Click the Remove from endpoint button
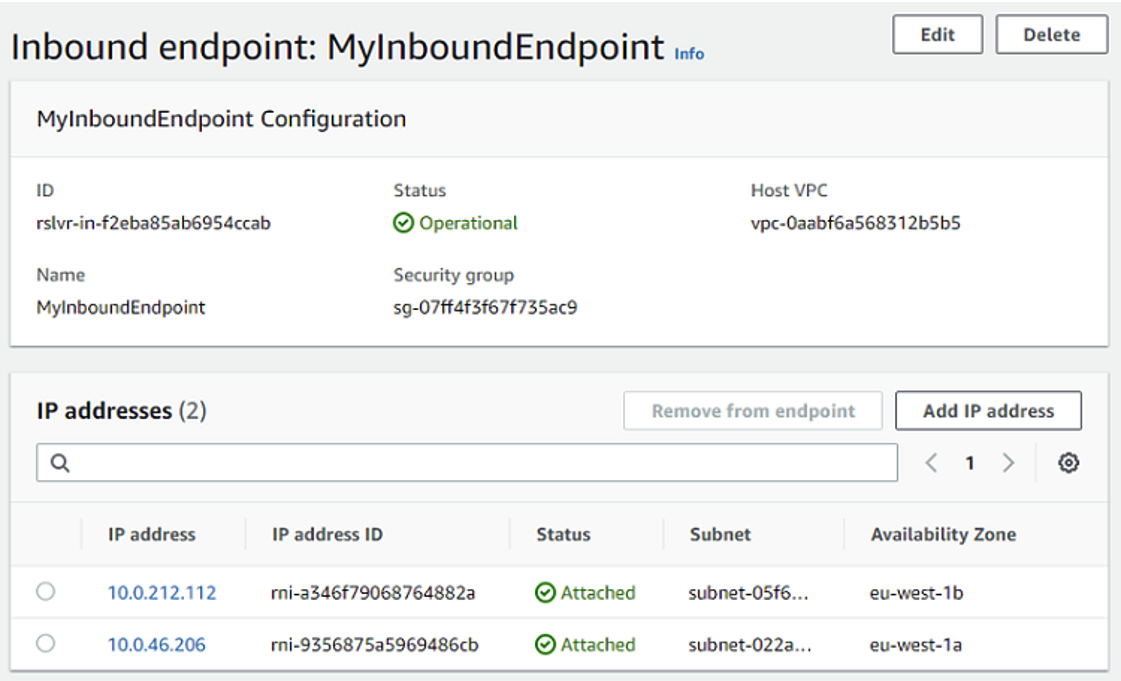Screen dimensions: 1121x681 point(753,410)
